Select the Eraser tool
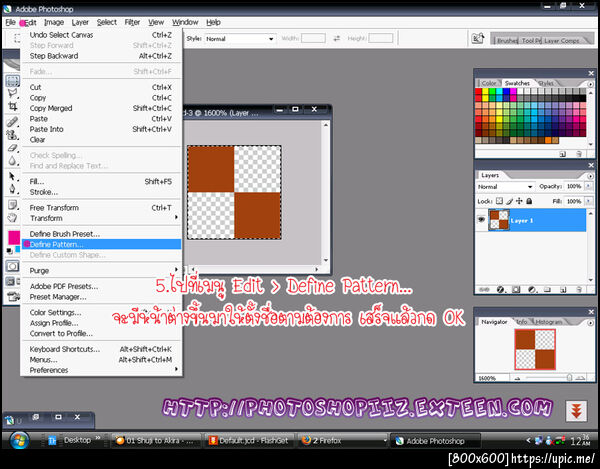The image size is (600, 469). click(12, 148)
